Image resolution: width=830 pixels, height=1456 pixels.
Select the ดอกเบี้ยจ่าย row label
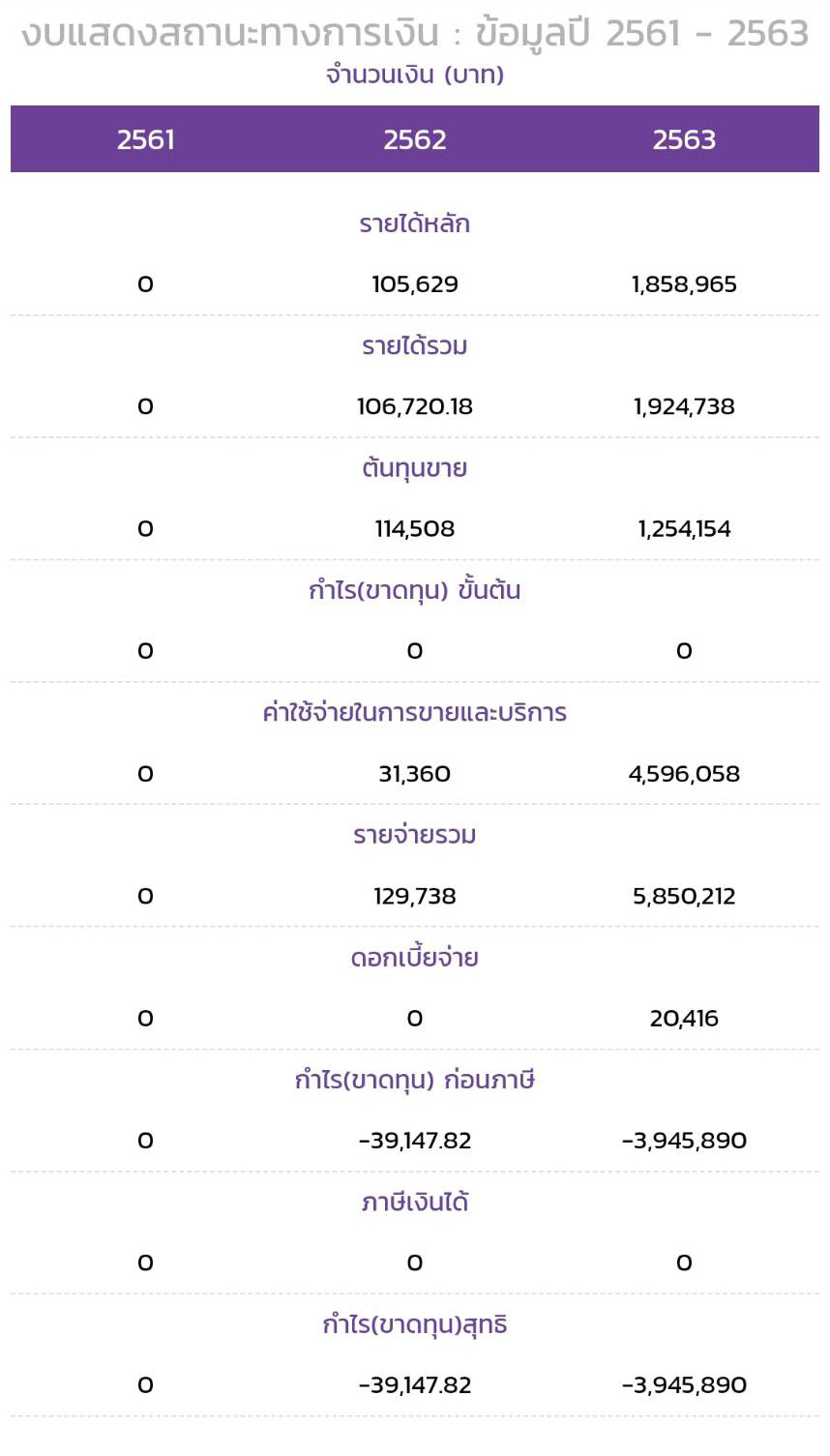(x=415, y=958)
